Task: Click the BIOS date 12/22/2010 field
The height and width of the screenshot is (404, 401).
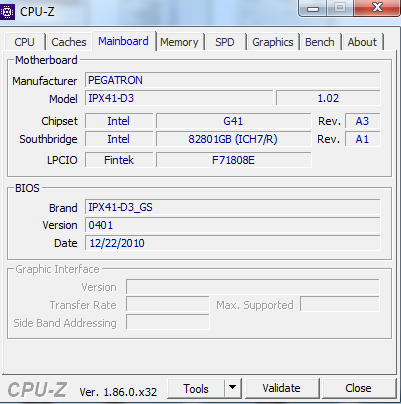Action: tap(233, 243)
